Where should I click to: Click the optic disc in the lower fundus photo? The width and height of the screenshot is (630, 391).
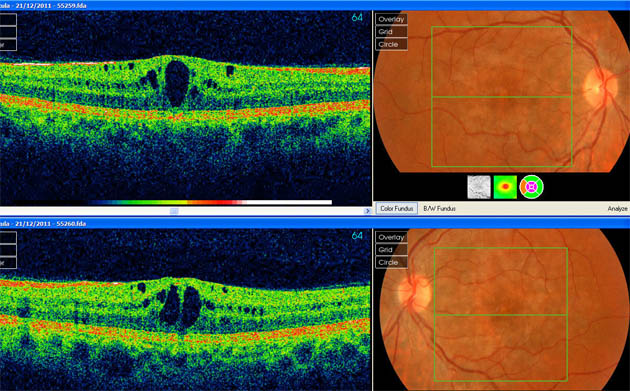pyautogui.click(x=415, y=293)
